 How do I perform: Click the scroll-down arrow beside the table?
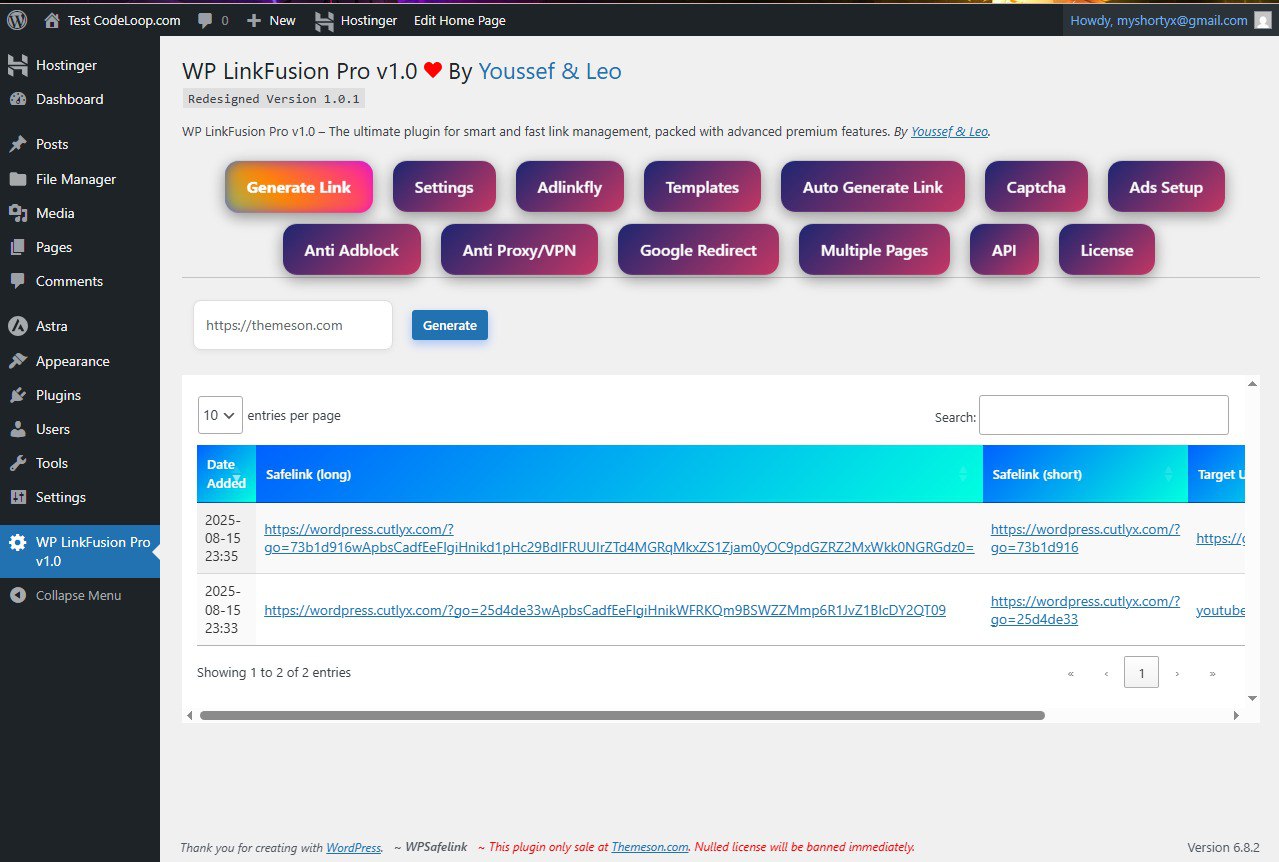[x=1253, y=698]
